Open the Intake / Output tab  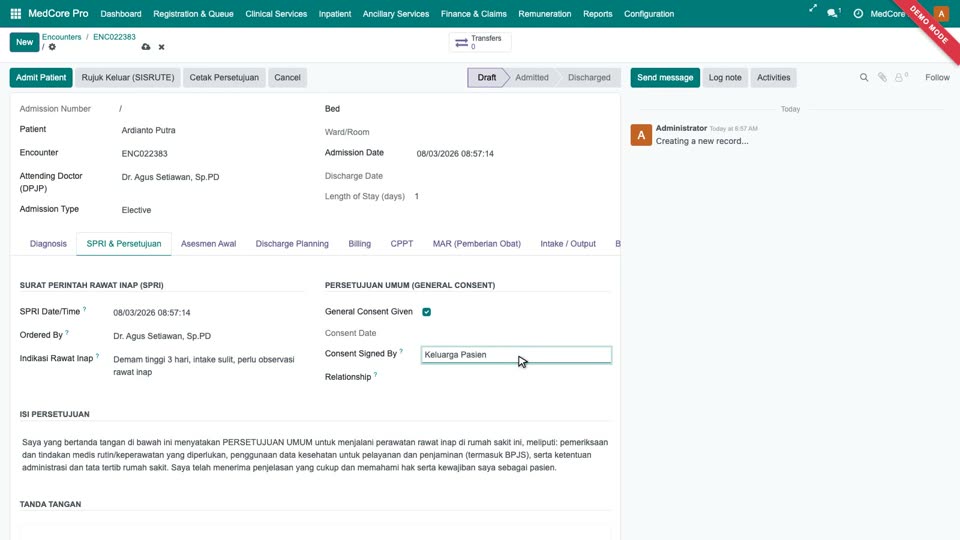(568, 244)
